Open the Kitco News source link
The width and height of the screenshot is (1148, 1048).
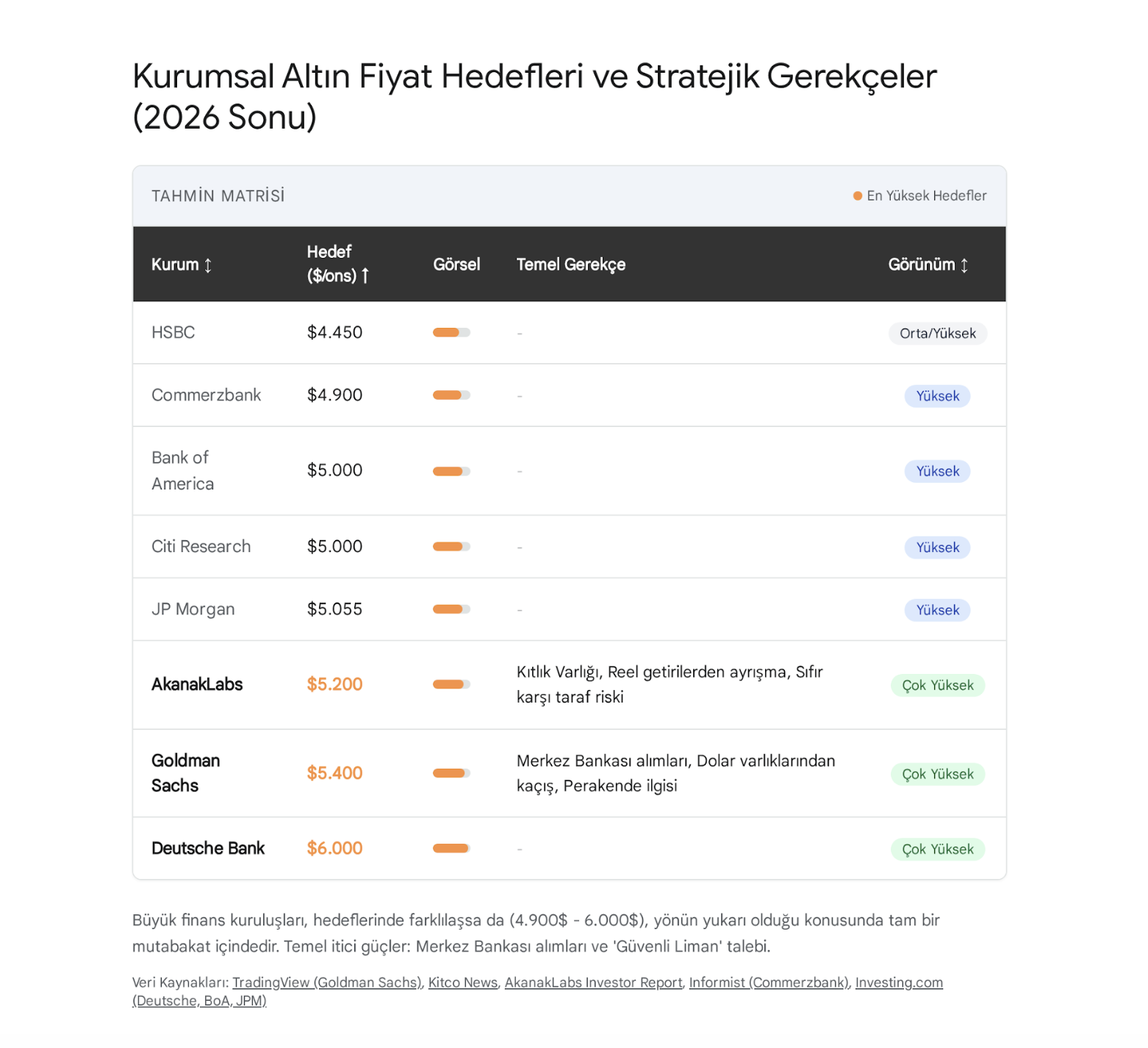[463, 983]
